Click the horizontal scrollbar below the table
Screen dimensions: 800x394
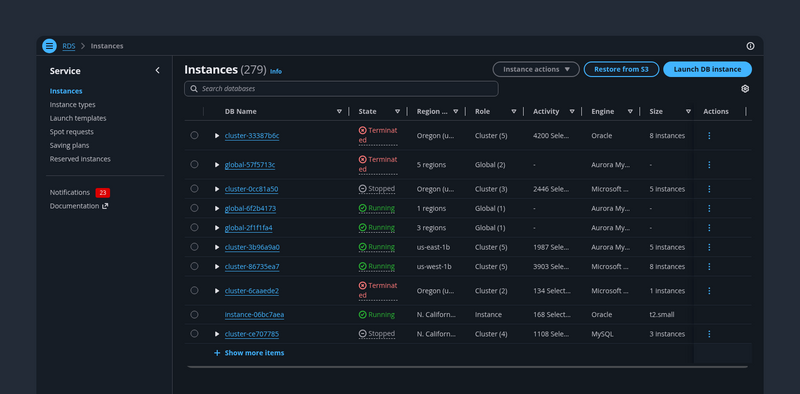(x=467, y=366)
